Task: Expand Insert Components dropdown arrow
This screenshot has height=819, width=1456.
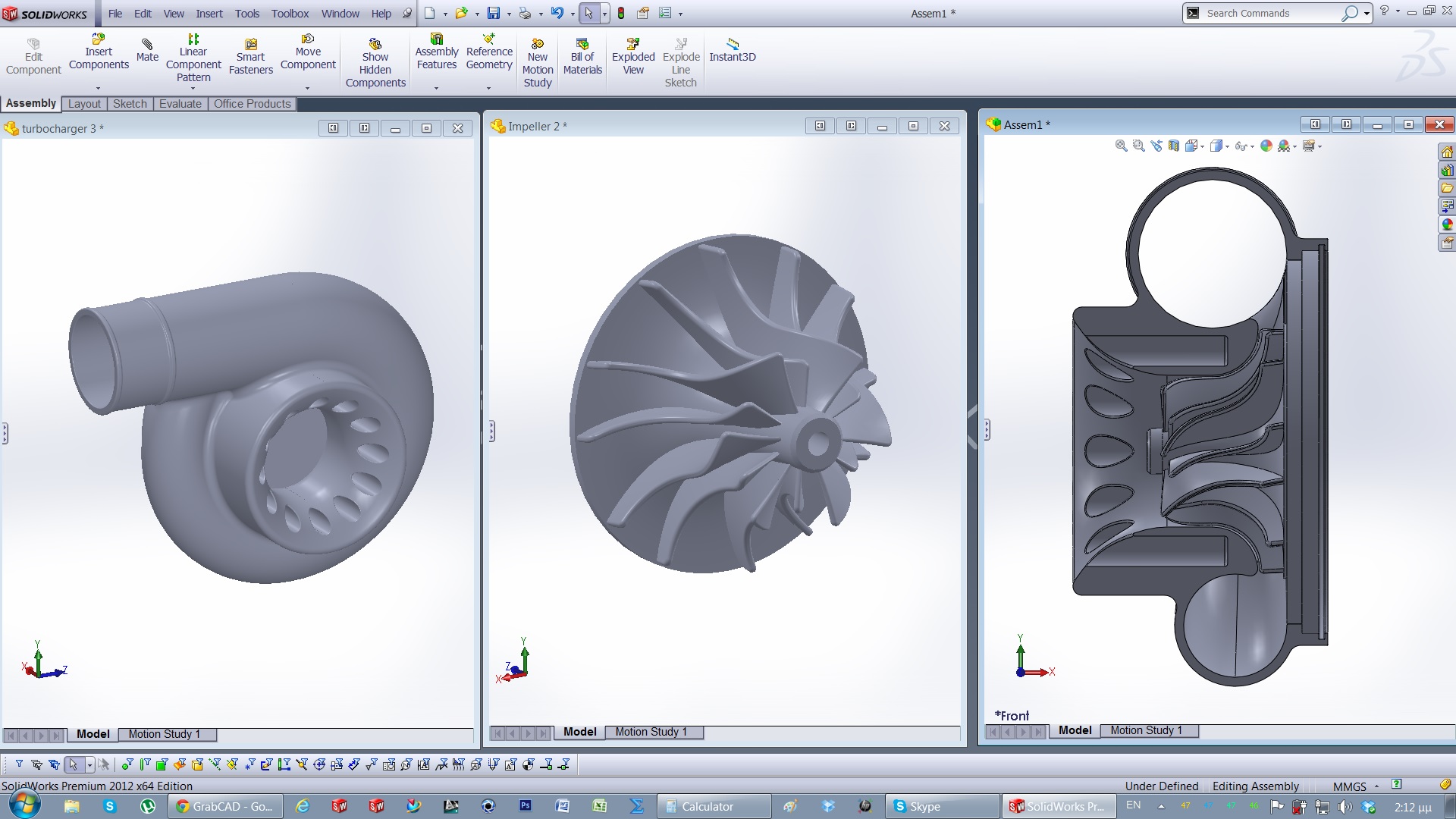Action: tap(98, 88)
